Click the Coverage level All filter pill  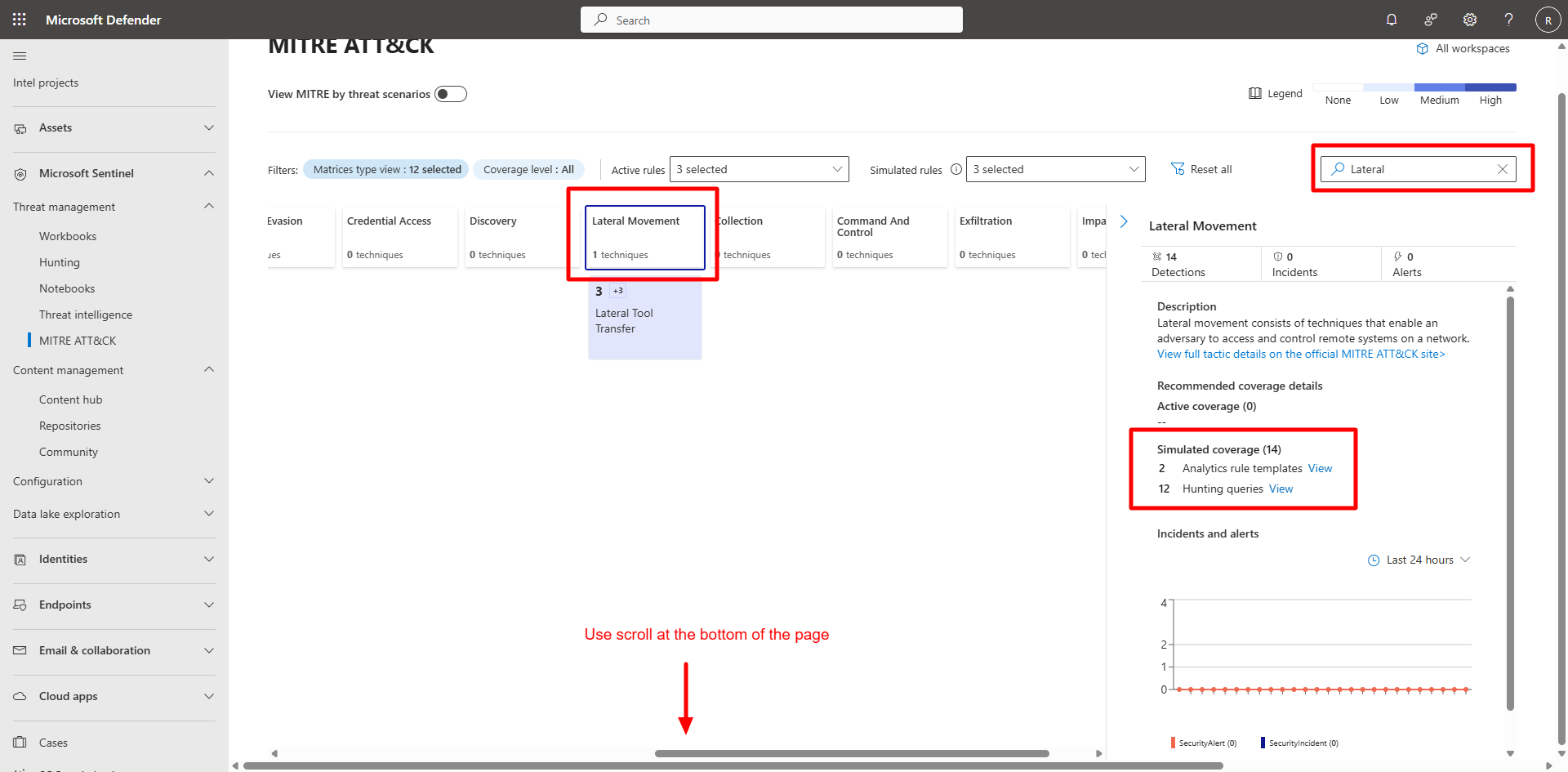(x=528, y=169)
